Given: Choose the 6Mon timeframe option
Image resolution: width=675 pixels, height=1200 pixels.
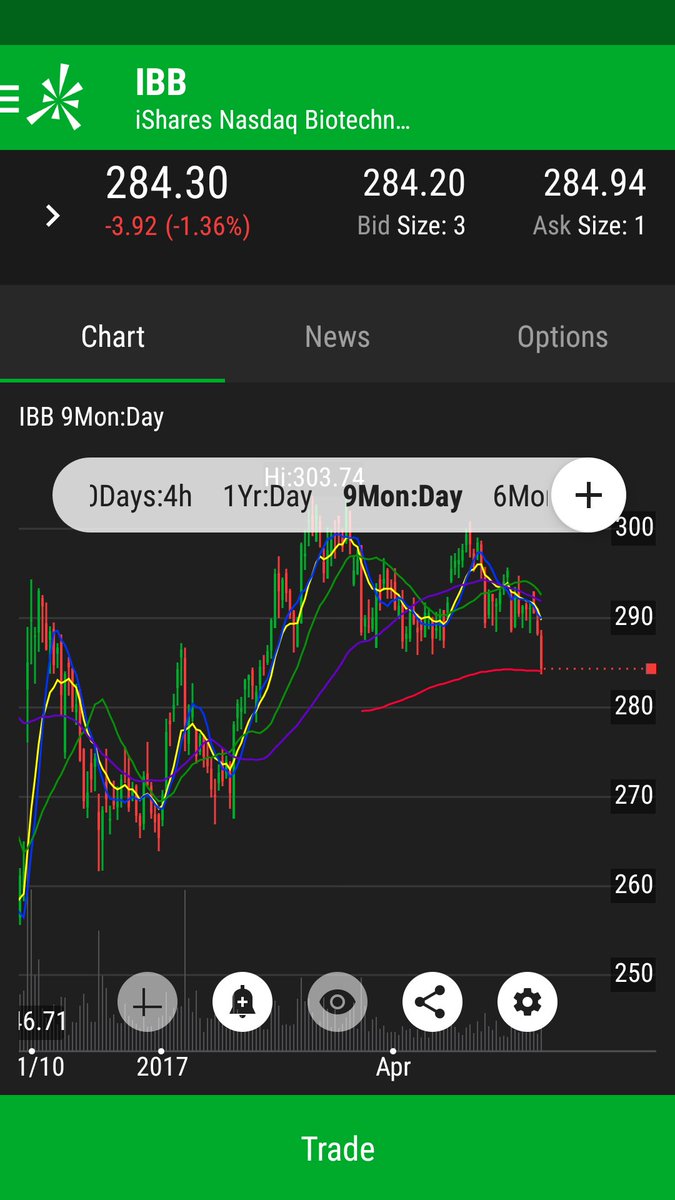Looking at the screenshot, I should tap(522, 496).
